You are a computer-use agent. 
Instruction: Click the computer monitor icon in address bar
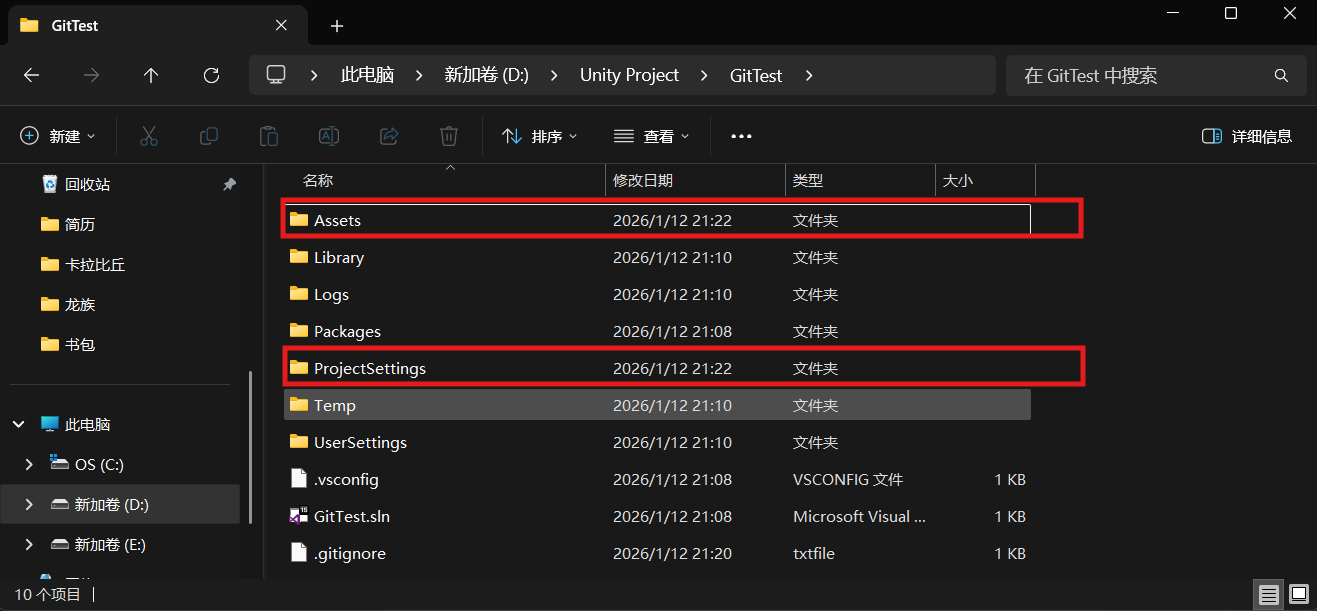coord(276,75)
